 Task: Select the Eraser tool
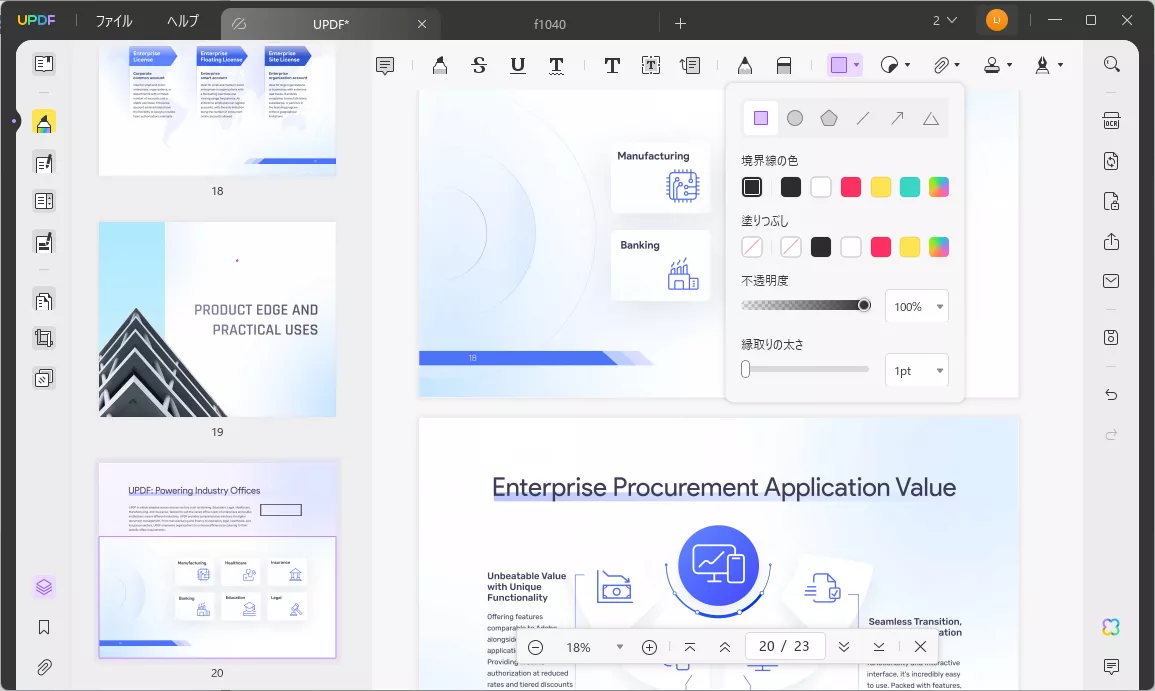(784, 66)
